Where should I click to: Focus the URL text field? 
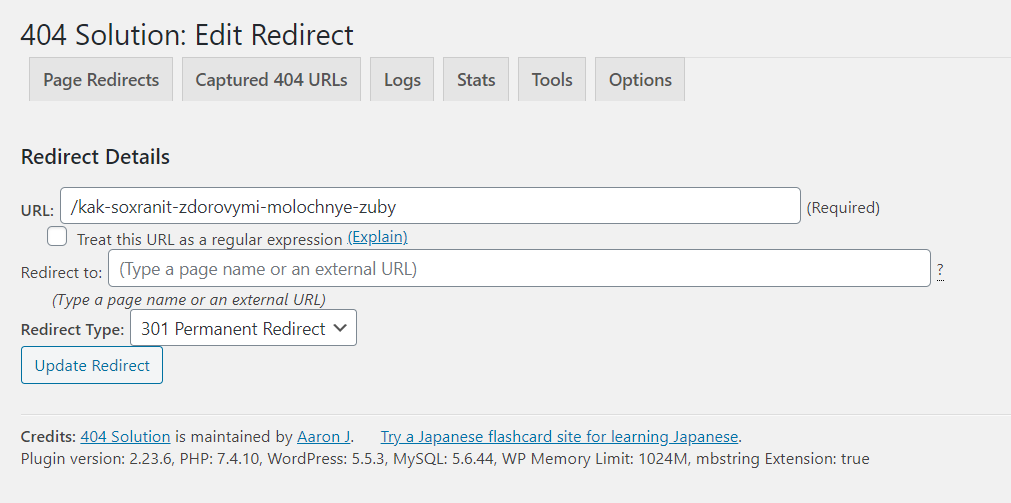(430, 205)
